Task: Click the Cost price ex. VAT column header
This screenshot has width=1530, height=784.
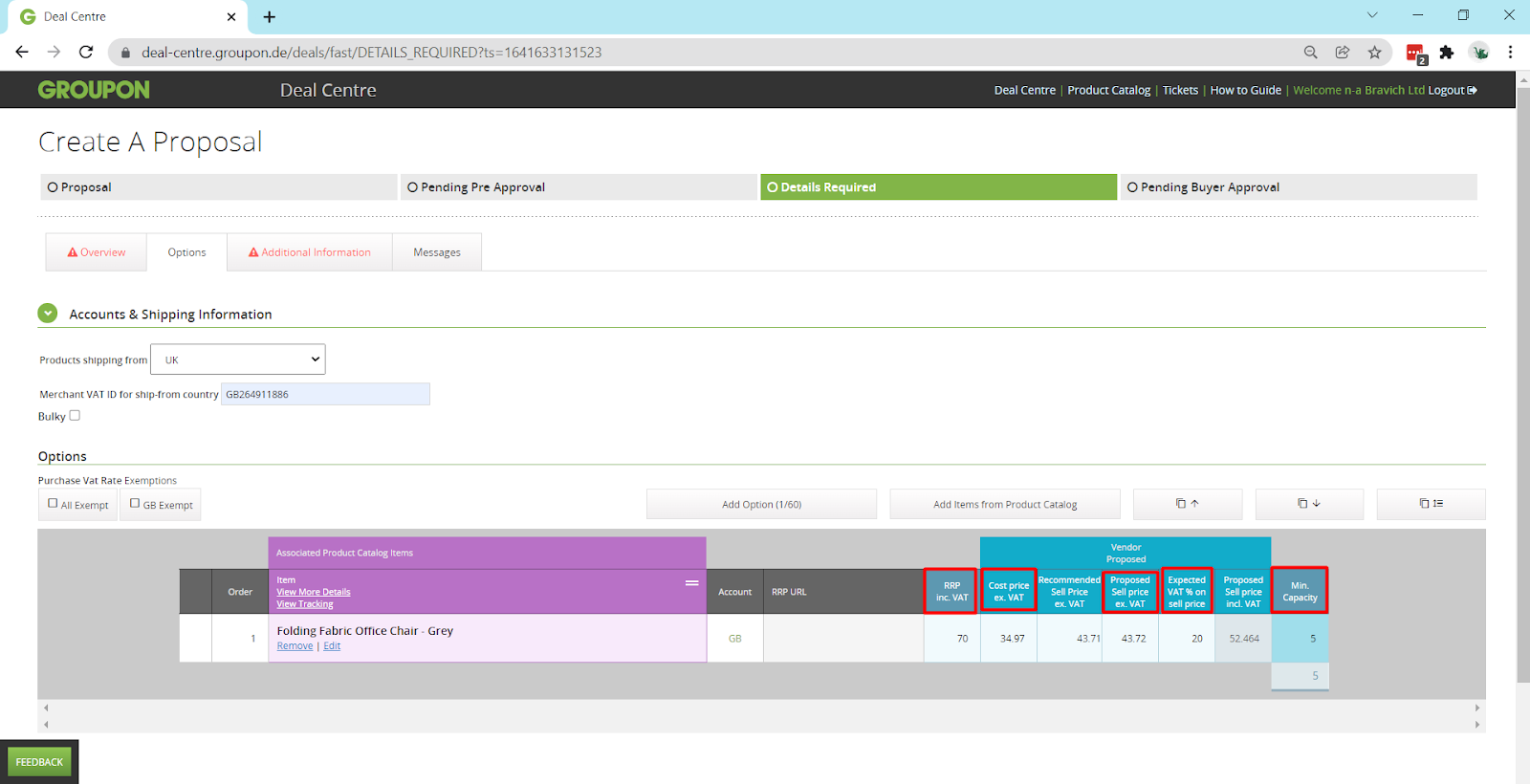Action: pos(1009,592)
